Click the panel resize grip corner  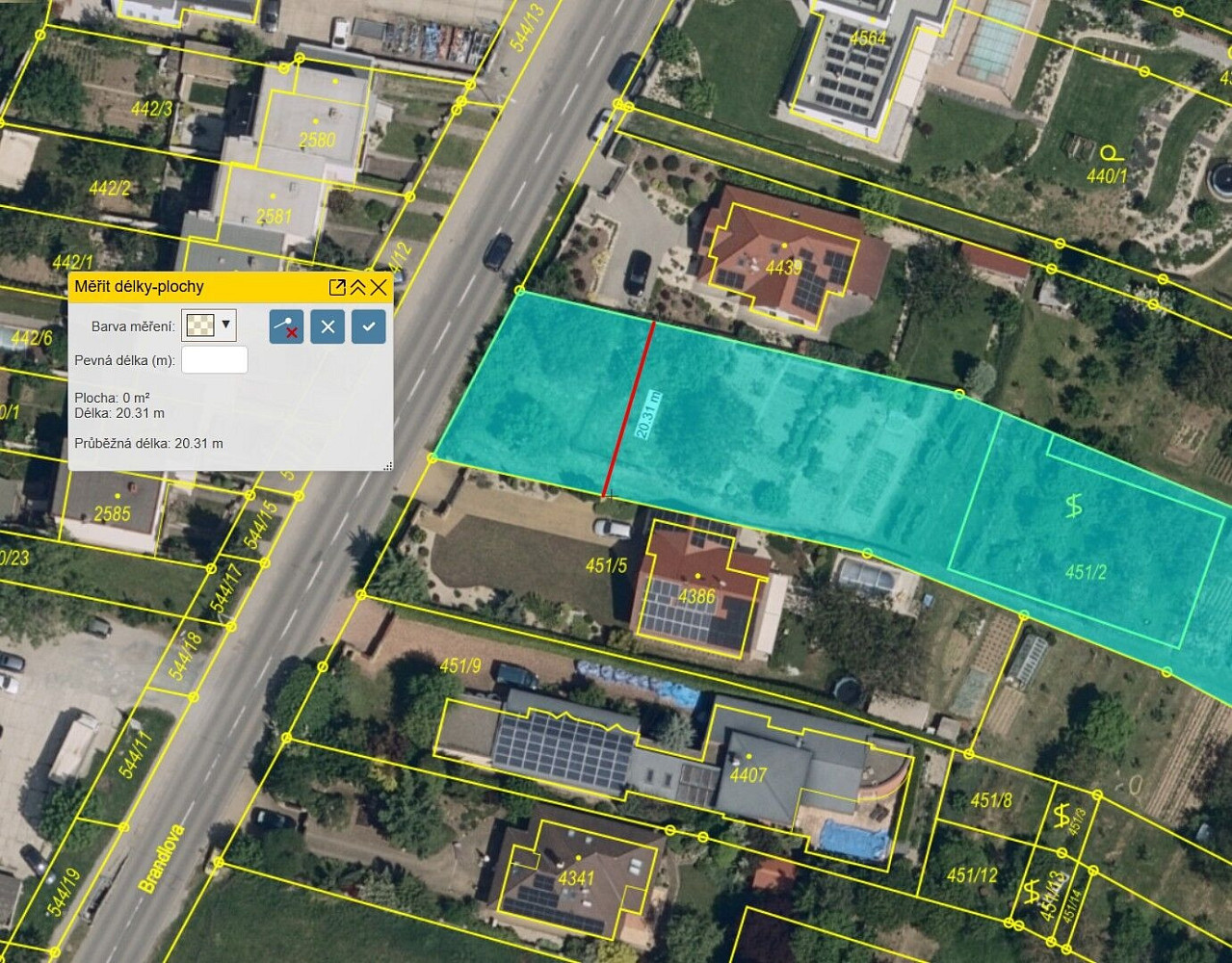tap(388, 466)
